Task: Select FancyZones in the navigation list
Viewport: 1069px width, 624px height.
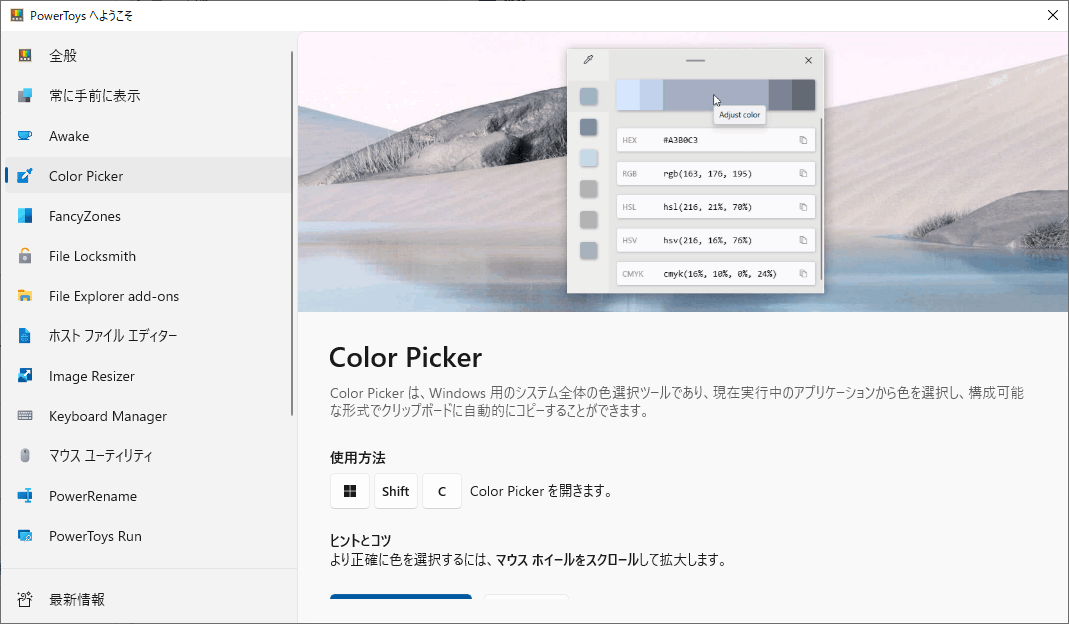Action: tap(148, 216)
